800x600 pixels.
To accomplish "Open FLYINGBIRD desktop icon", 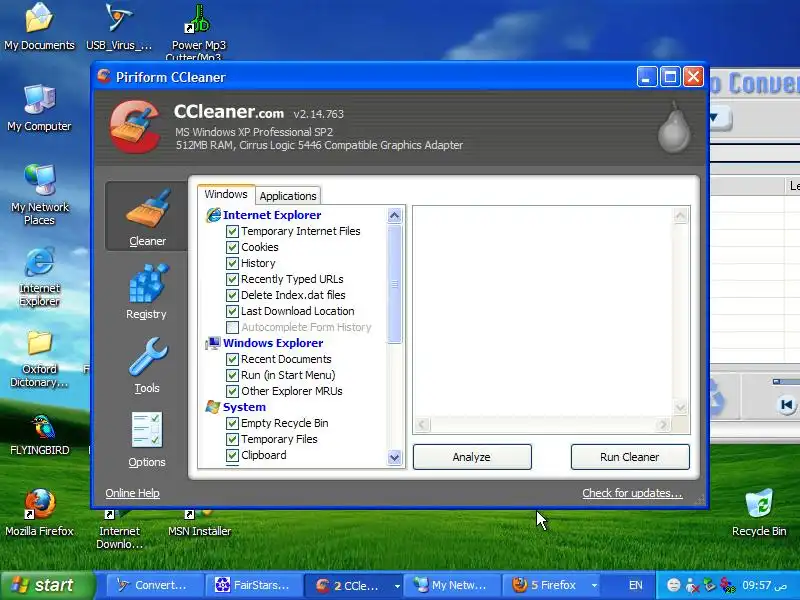I will 39,434.
